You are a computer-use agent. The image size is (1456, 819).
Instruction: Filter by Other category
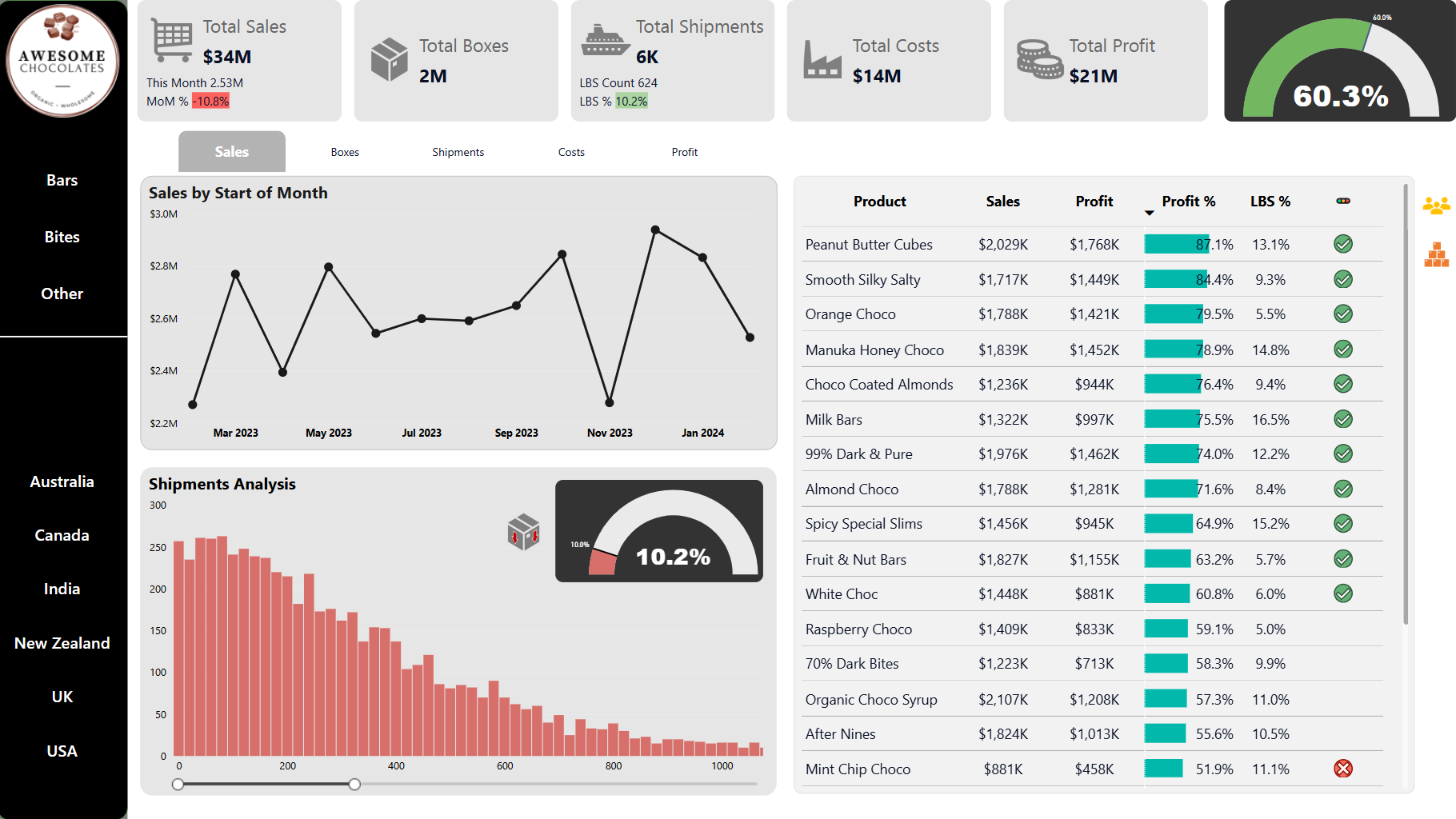[x=62, y=294]
